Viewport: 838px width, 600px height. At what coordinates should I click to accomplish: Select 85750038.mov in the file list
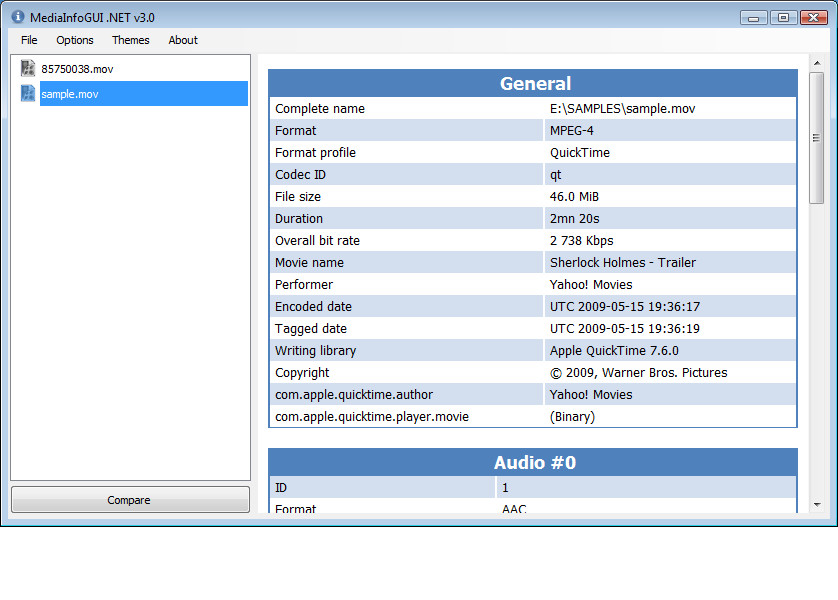(77, 69)
